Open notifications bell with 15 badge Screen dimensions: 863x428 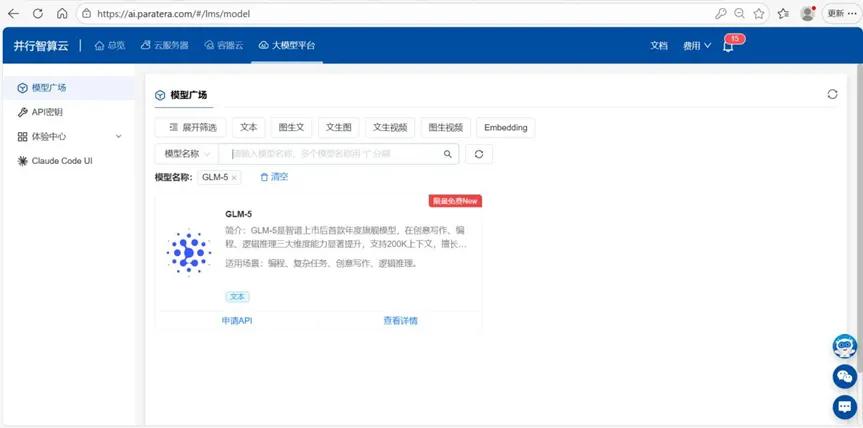728,46
